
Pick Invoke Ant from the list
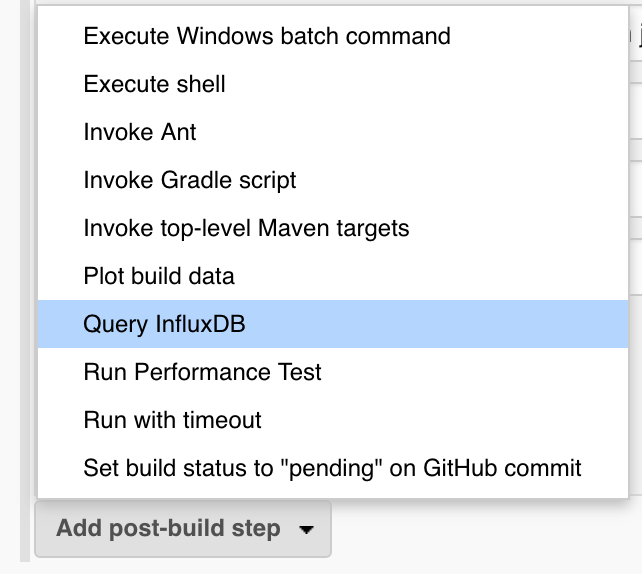140,132
